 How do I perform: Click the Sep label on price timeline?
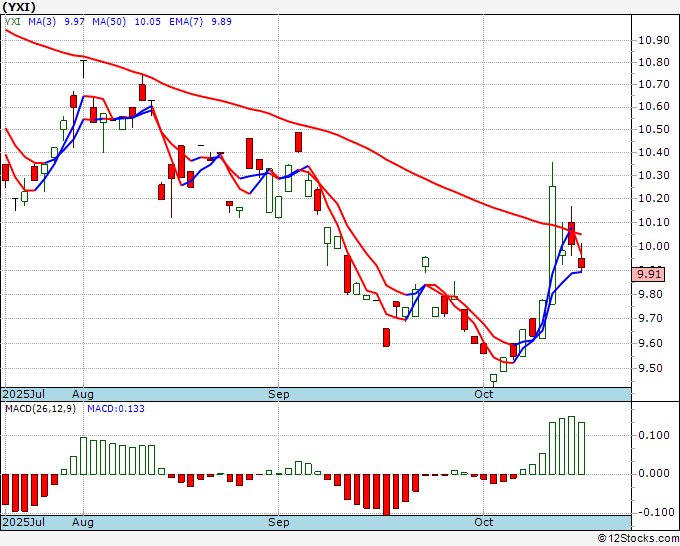pyautogui.click(x=278, y=394)
